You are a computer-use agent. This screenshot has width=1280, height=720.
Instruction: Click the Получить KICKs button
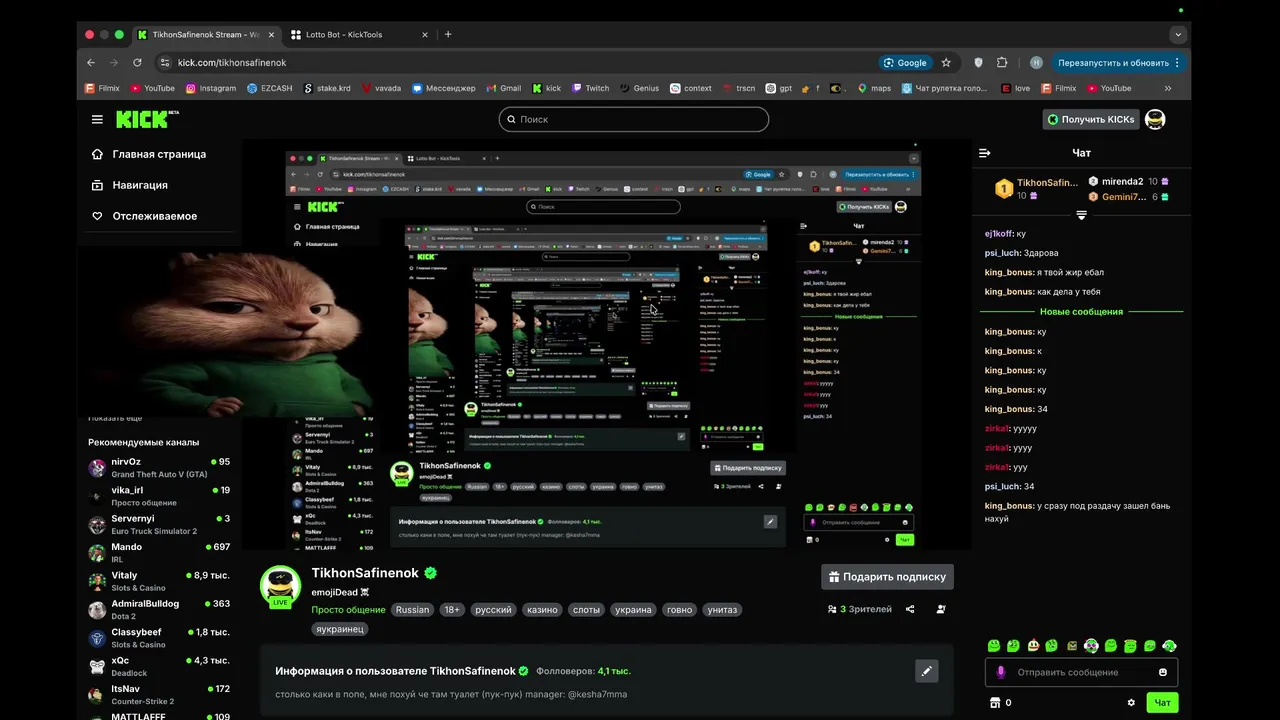point(1090,119)
